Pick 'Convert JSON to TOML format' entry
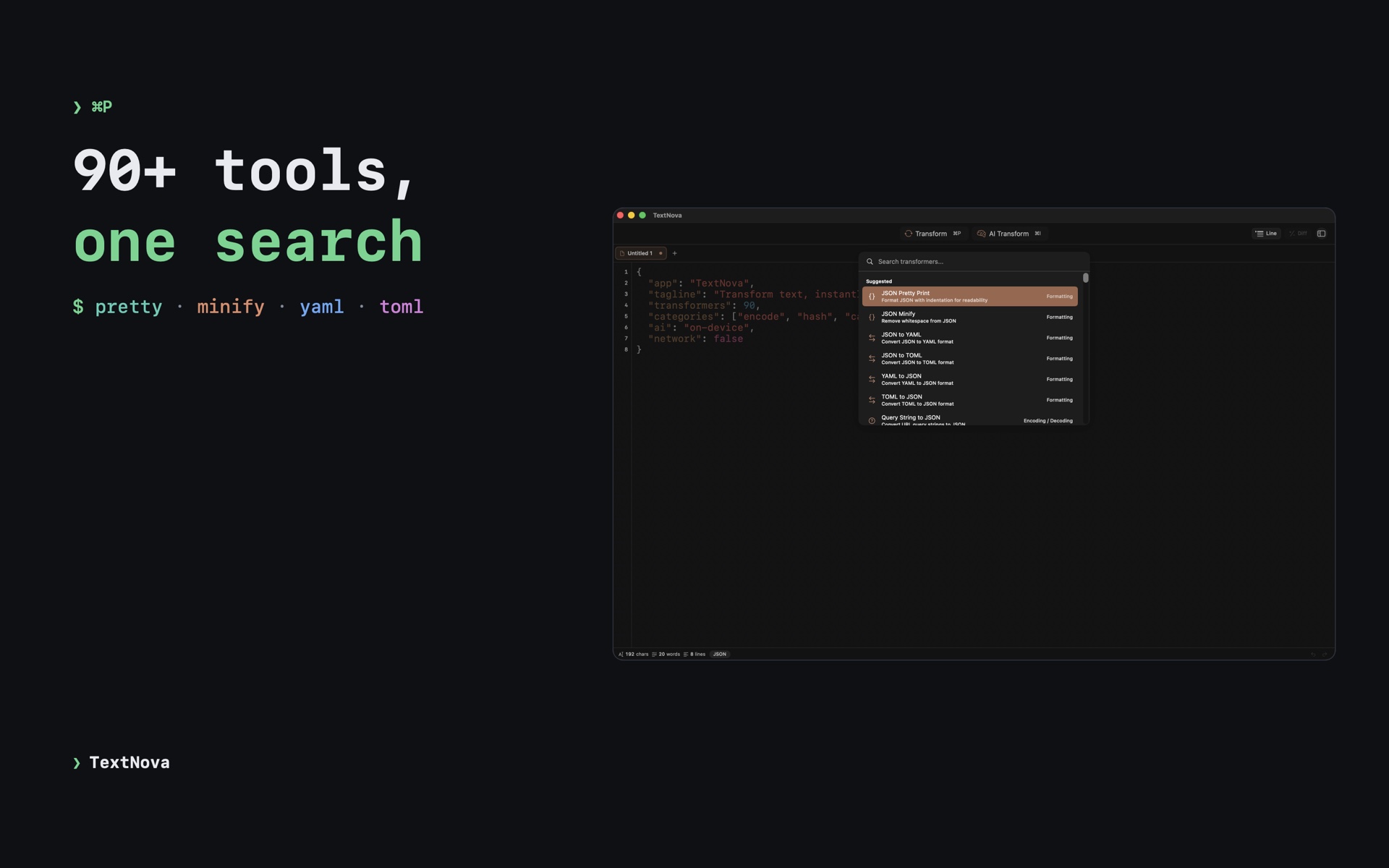Image resolution: width=1389 pixels, height=868 pixels. click(970, 359)
